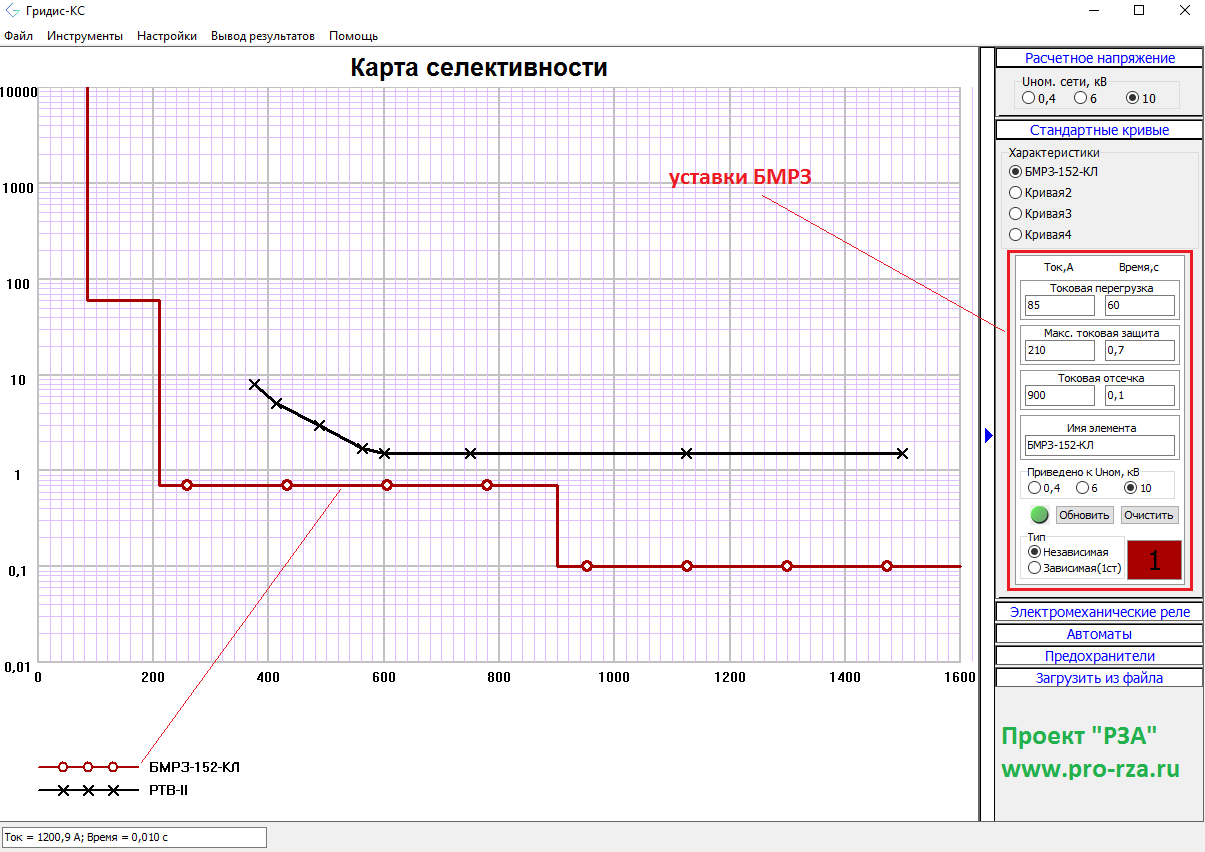
Task: Expand the Предохранители section
Action: point(1099,656)
